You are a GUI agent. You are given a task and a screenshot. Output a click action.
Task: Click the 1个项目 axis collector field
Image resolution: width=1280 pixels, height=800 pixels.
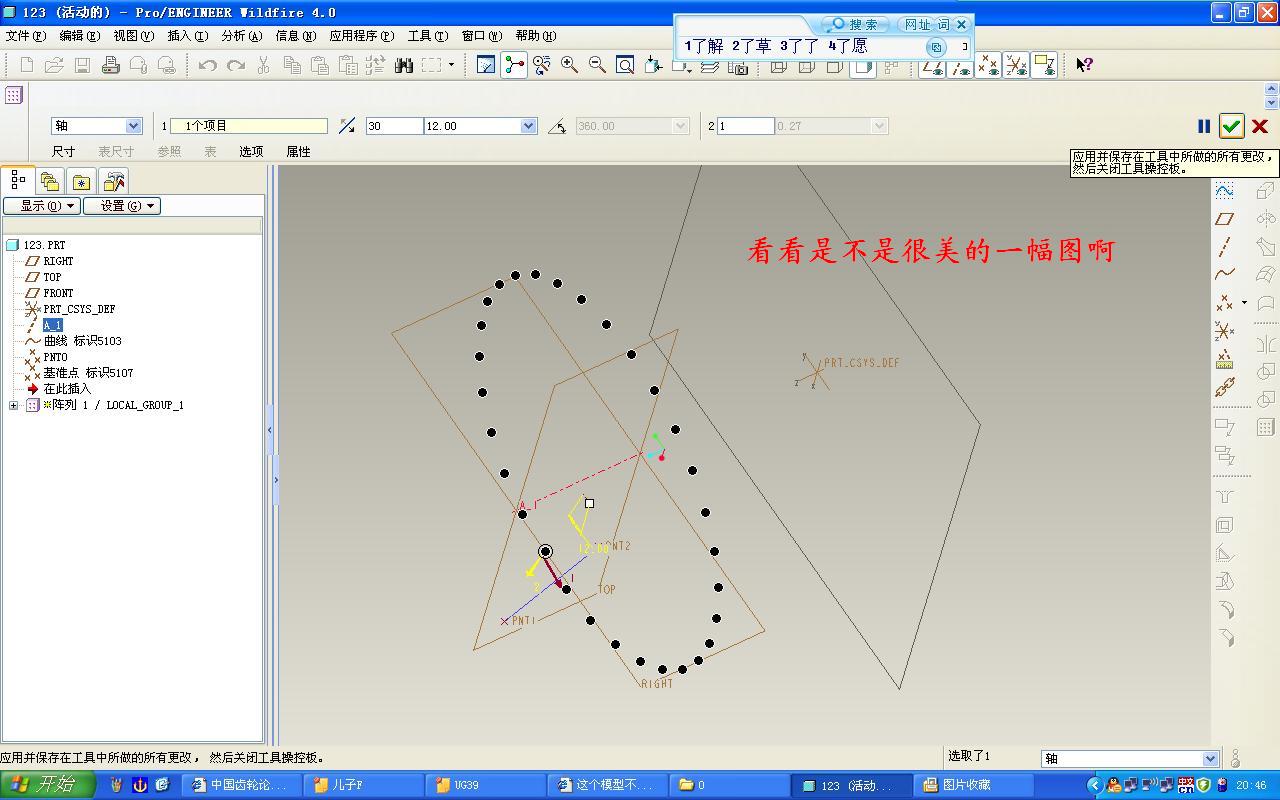click(248, 126)
